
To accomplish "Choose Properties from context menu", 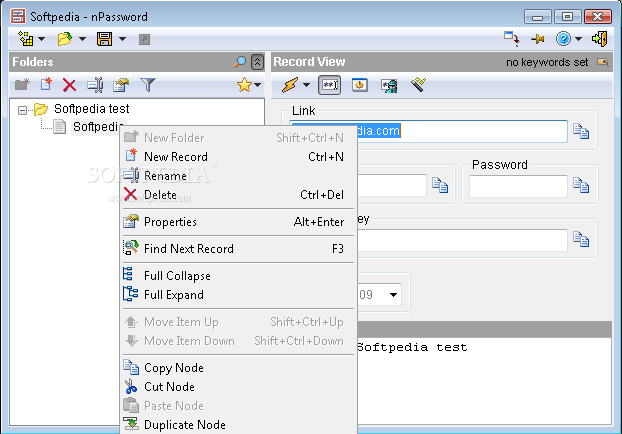I will coord(238,222).
